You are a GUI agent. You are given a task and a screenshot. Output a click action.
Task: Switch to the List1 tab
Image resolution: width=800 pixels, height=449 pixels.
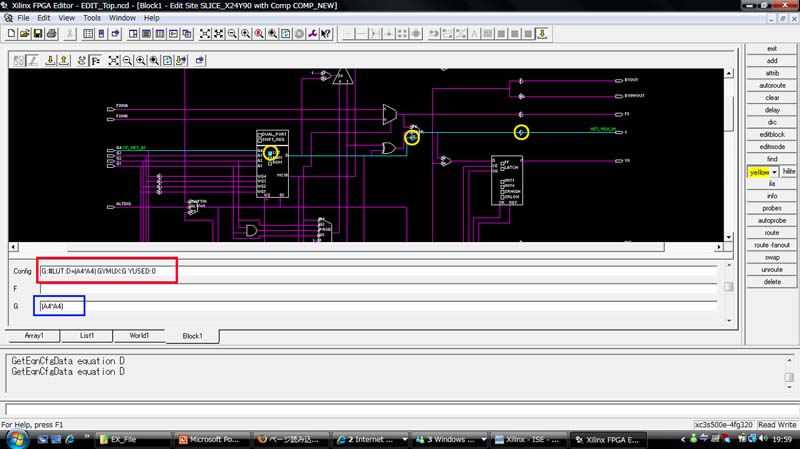[x=87, y=336]
